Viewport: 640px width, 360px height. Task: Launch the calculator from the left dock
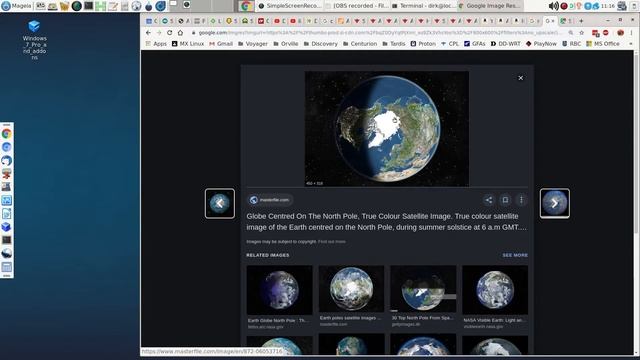[x=7, y=267]
